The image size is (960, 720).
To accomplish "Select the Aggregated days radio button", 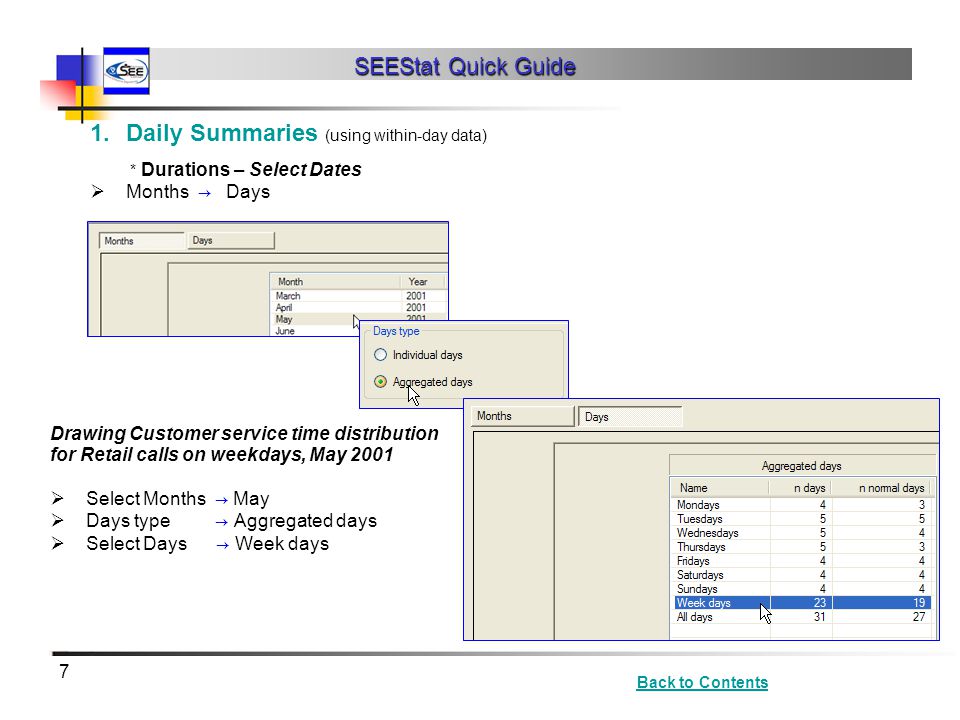I will pos(380,382).
